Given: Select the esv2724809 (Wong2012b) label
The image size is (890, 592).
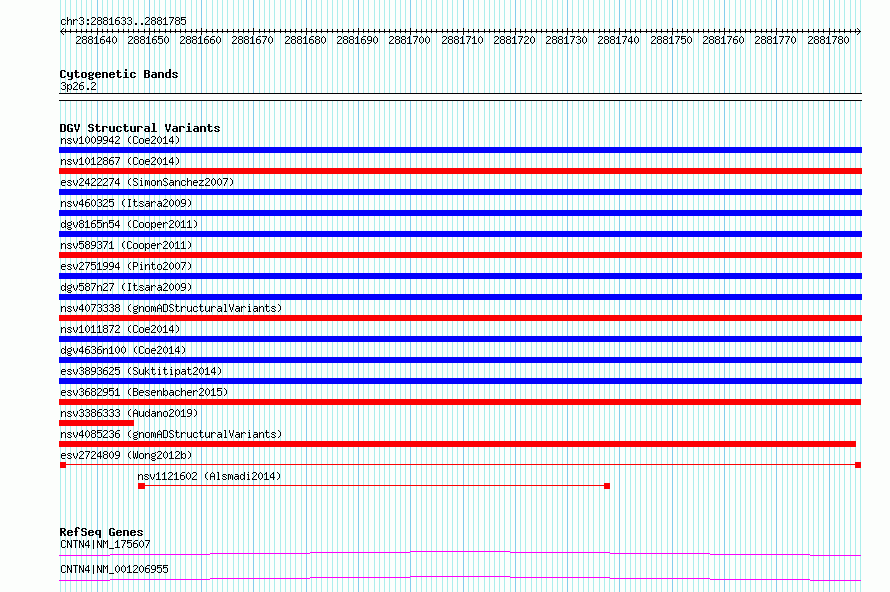Looking at the screenshot, I should coord(126,455).
